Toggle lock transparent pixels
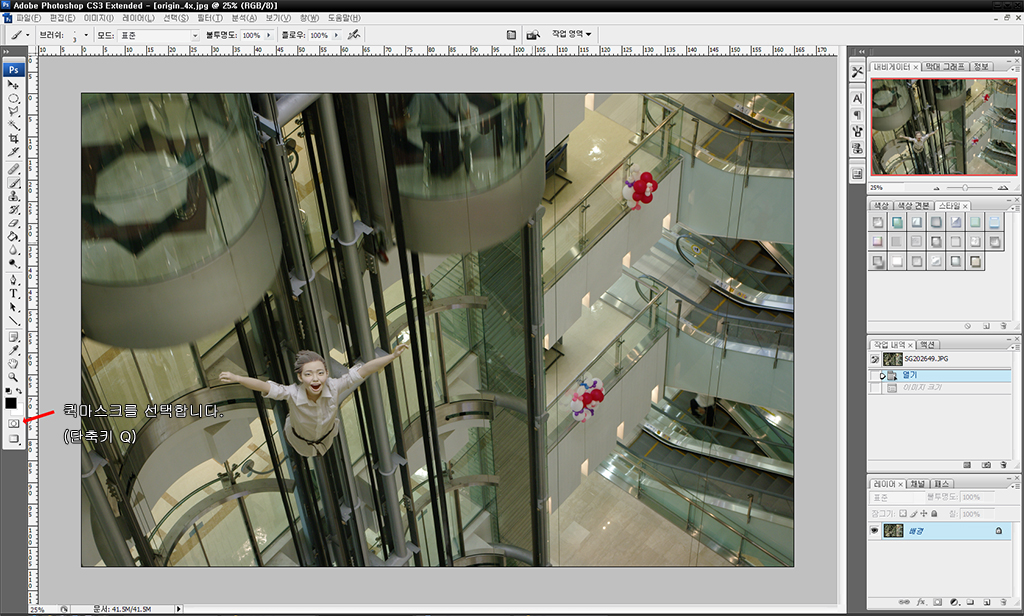Image resolution: width=1024 pixels, height=616 pixels. [x=903, y=513]
